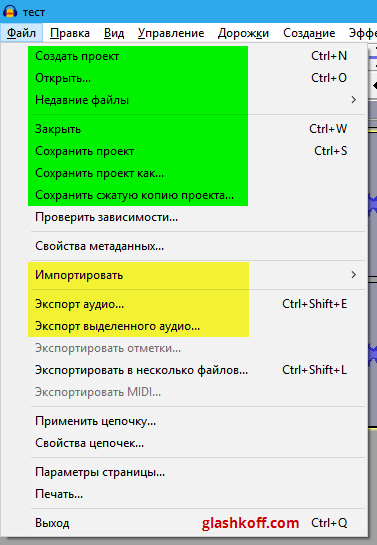This screenshot has height=545, width=377.
Task: Choose Сохранить сжатую копию проекта...
Action: (184, 195)
